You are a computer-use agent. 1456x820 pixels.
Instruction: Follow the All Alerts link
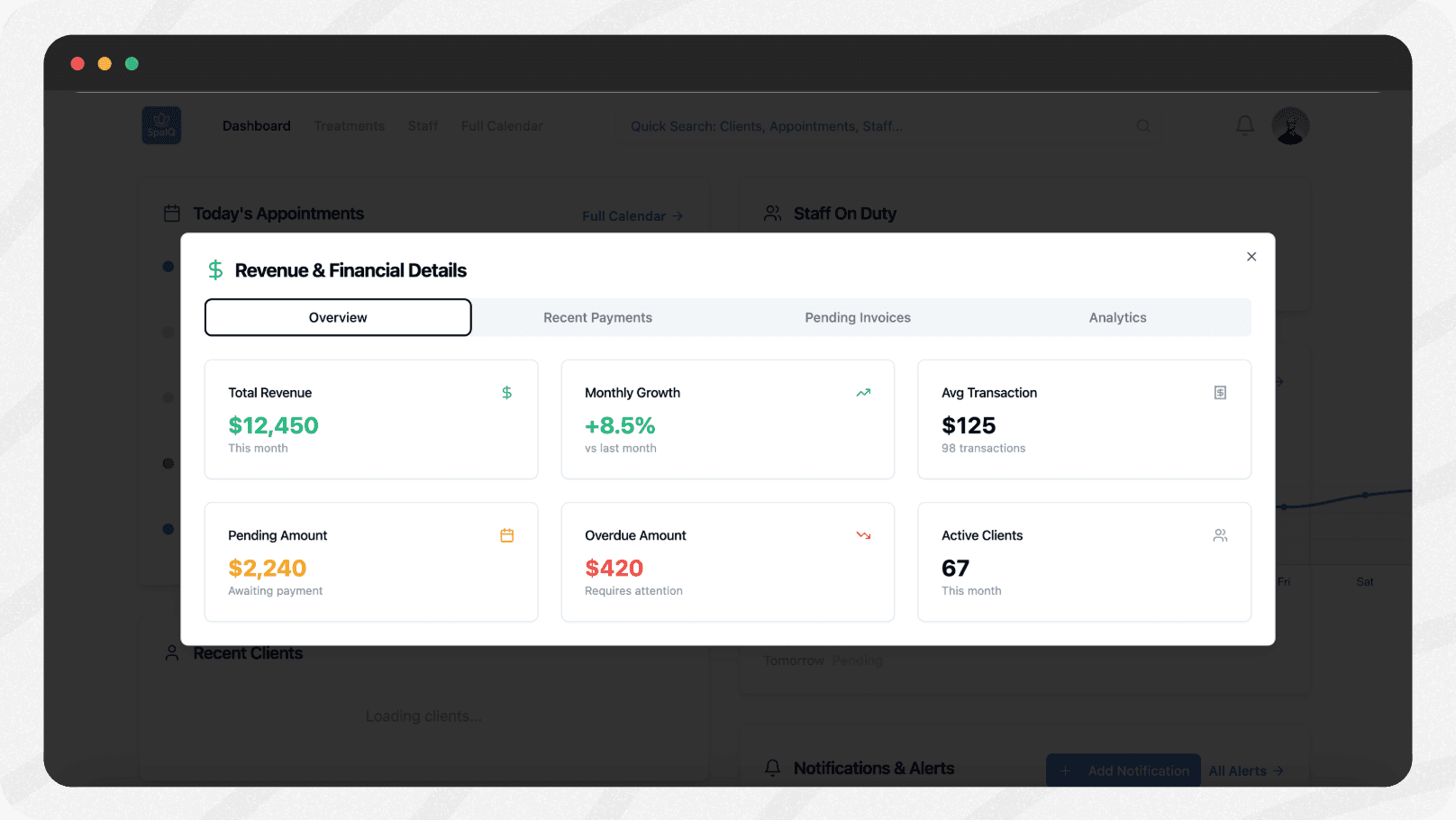pos(1245,771)
